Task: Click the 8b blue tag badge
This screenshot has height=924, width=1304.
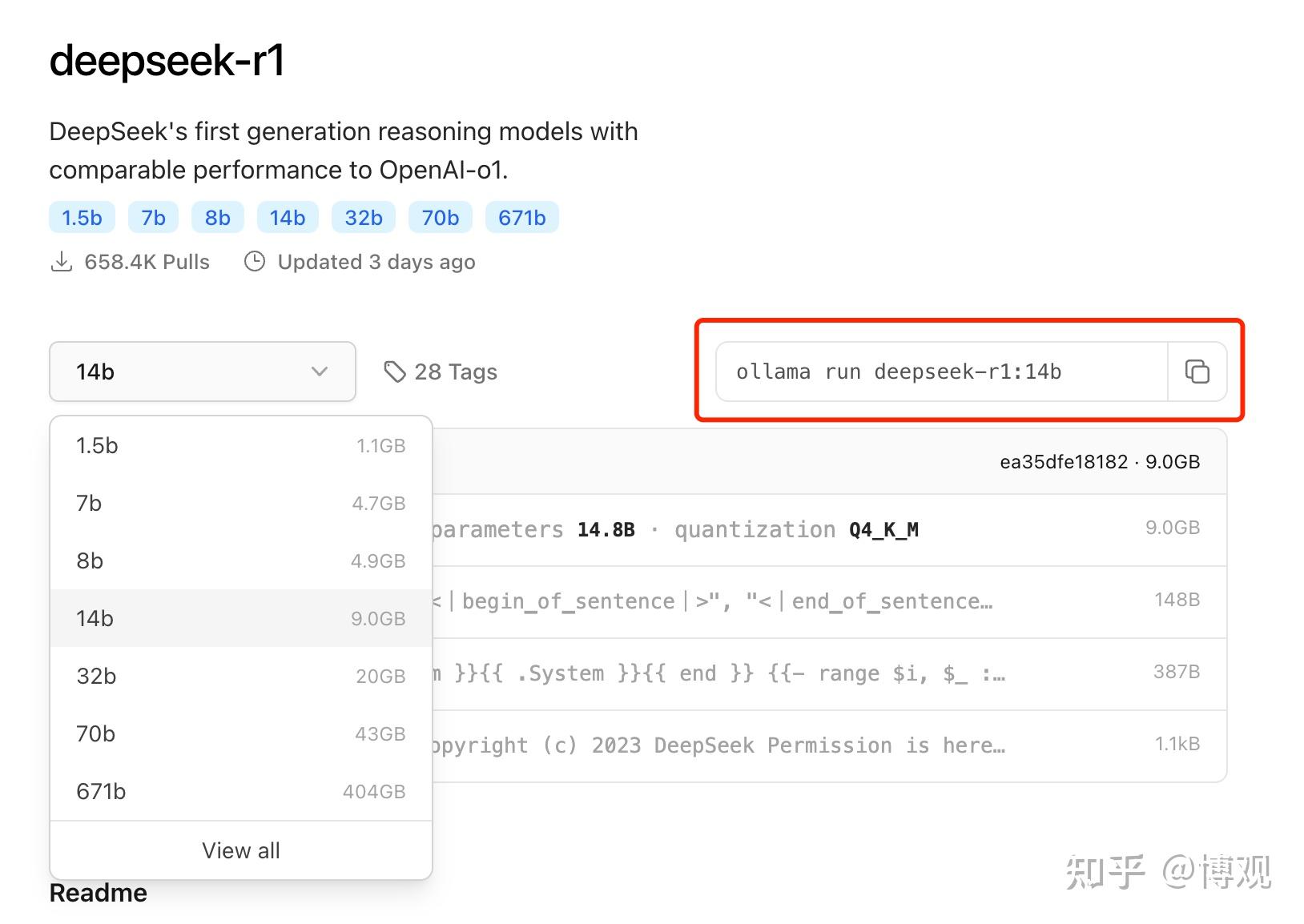Action: pos(217,218)
